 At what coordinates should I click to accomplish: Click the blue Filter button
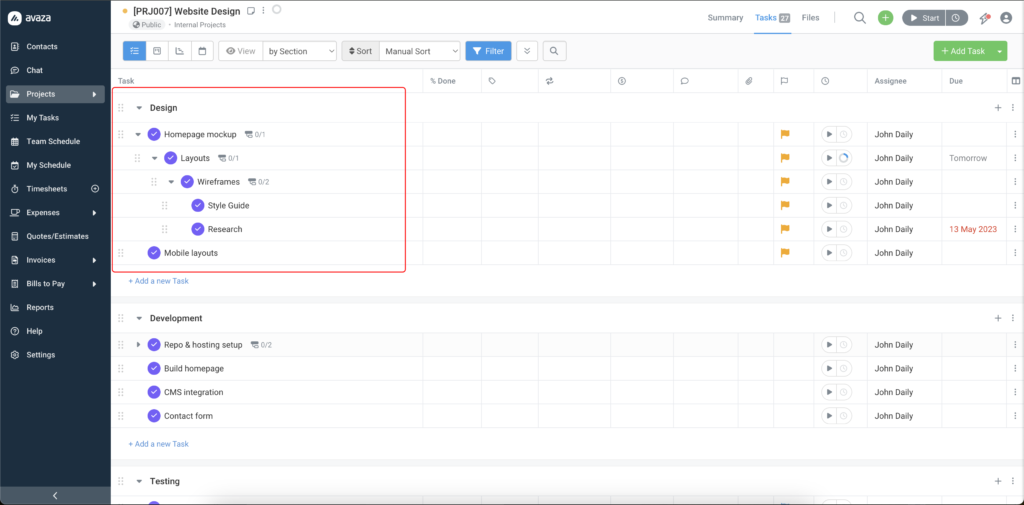(x=488, y=51)
